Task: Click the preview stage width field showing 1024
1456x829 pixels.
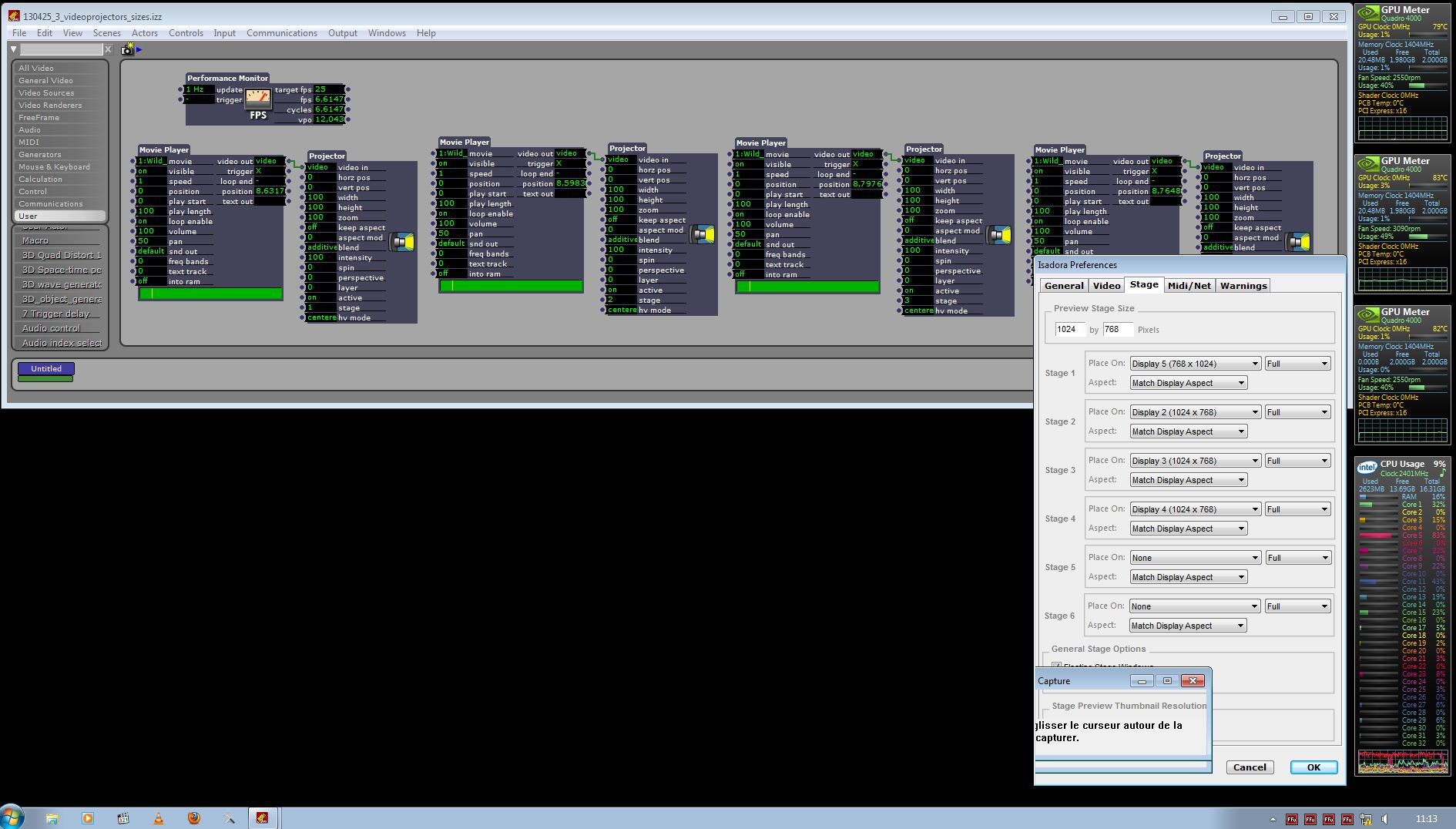Action: coord(1070,330)
